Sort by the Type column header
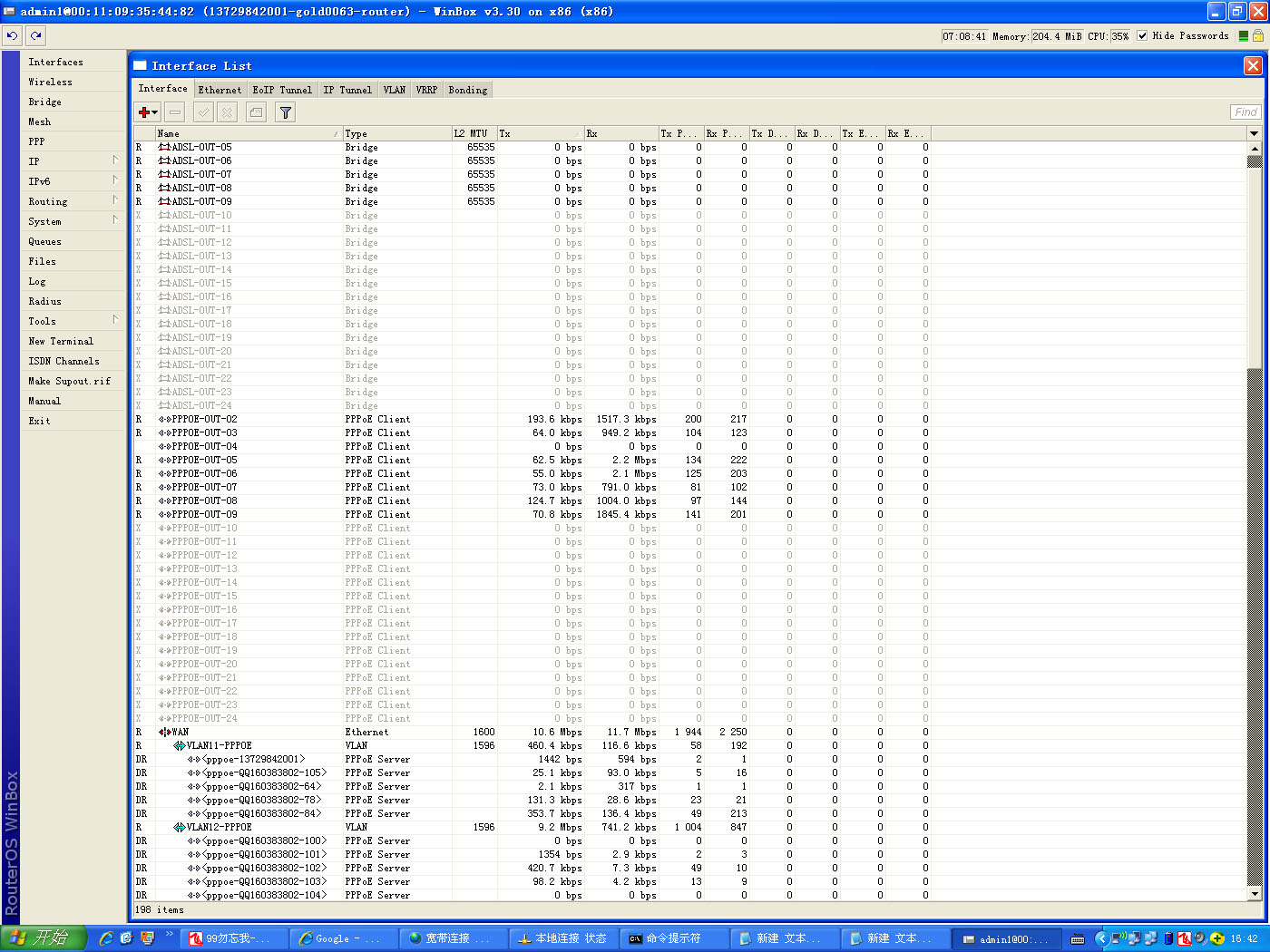Screen dimensions: 1270x952 (x=396, y=133)
